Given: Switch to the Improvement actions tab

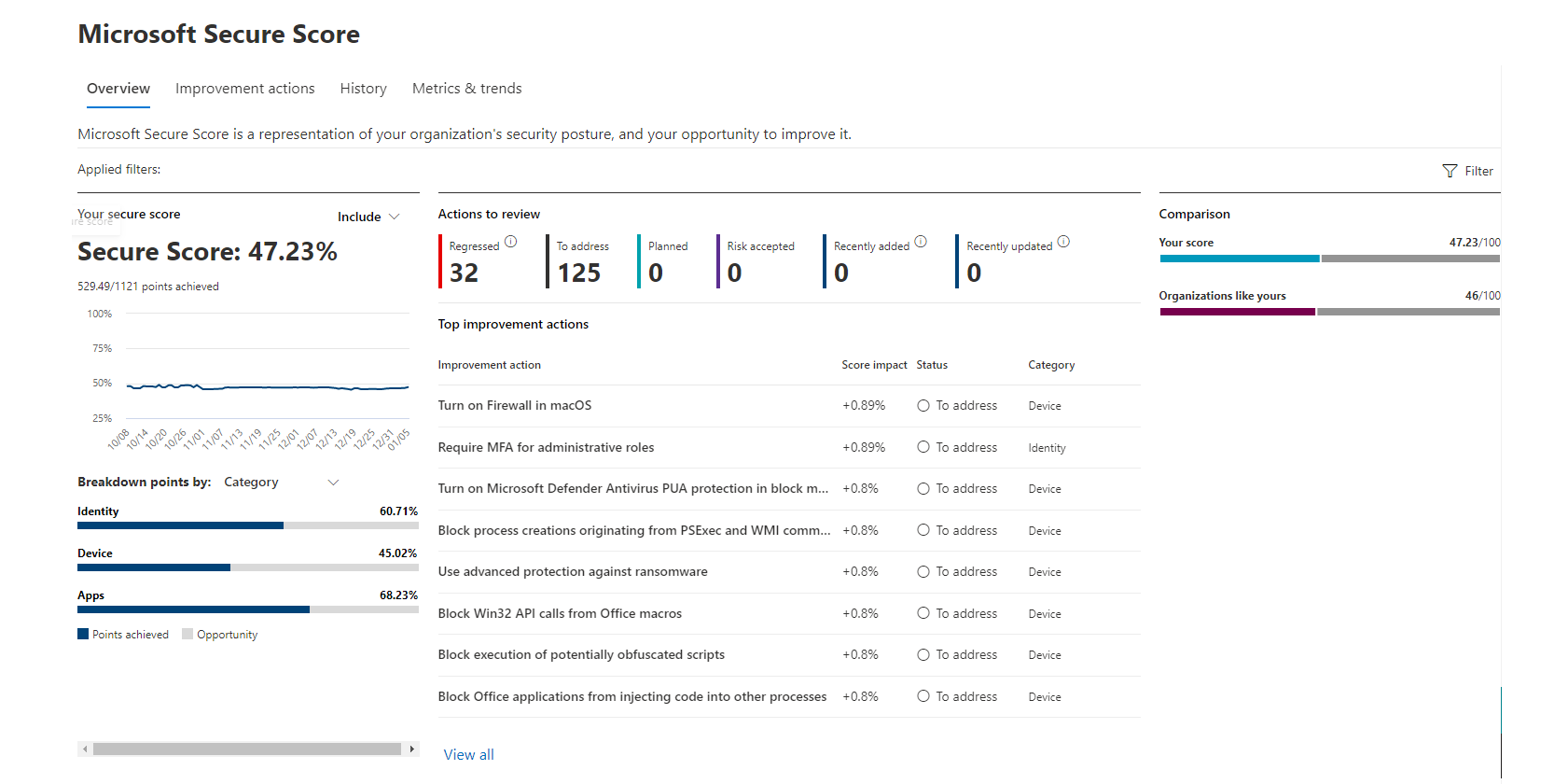Looking at the screenshot, I should (x=244, y=89).
